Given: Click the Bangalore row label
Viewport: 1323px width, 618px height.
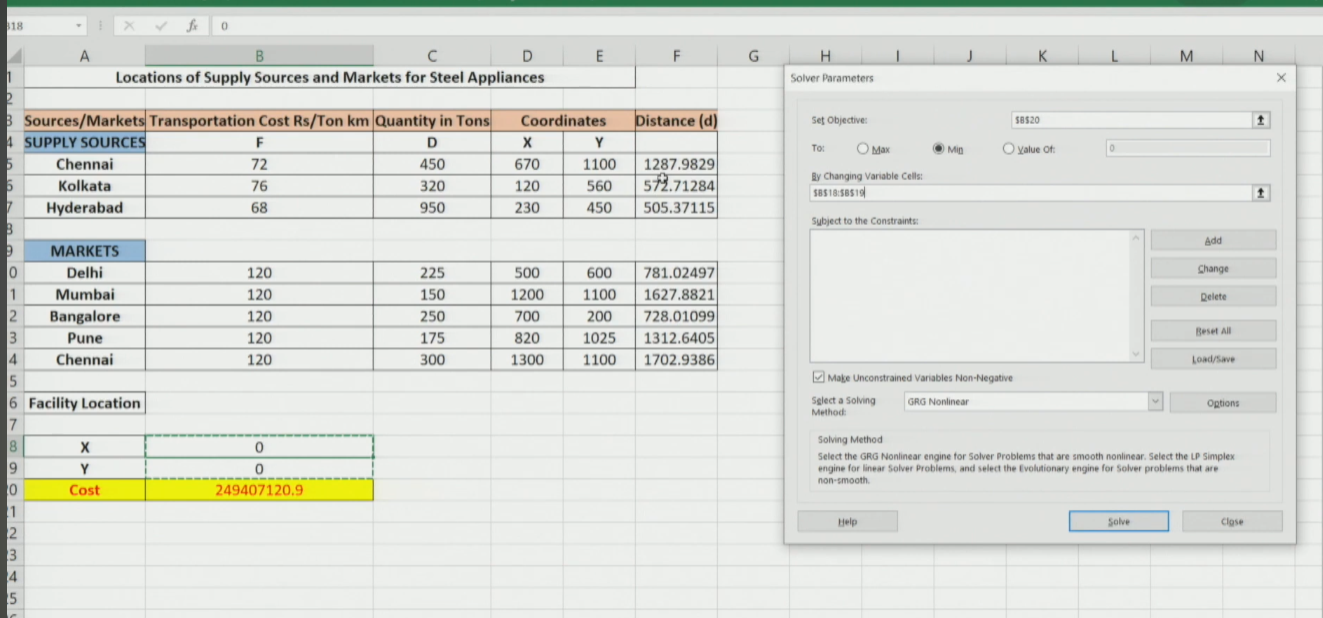Looking at the screenshot, I should [84, 316].
